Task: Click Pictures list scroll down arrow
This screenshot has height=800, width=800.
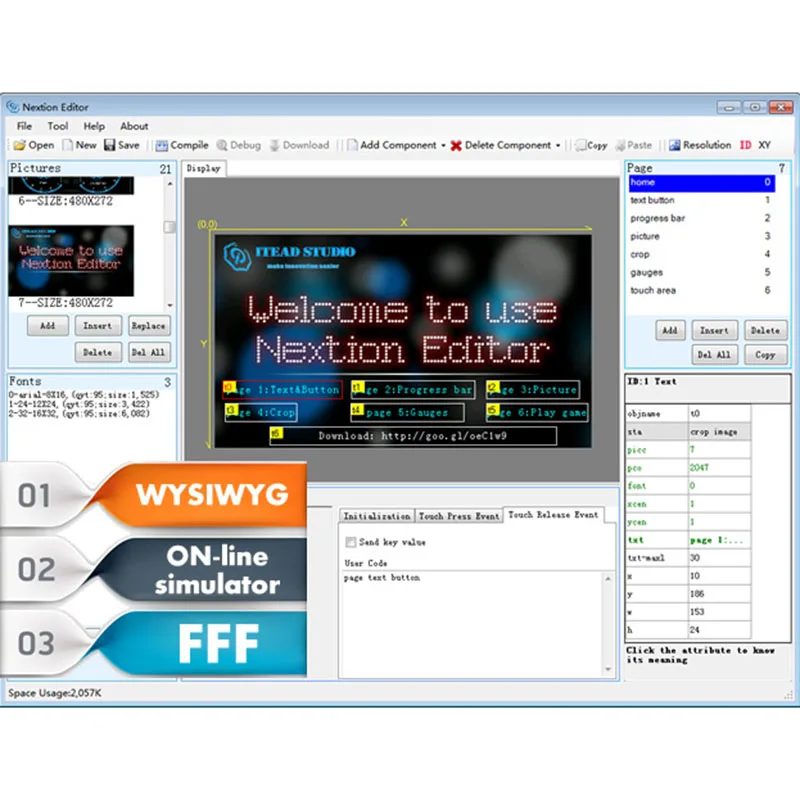Action: 170,305
